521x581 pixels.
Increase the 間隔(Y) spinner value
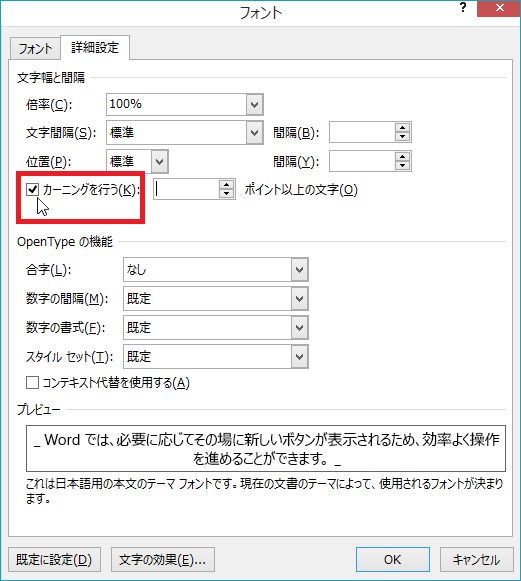[x=402, y=157]
